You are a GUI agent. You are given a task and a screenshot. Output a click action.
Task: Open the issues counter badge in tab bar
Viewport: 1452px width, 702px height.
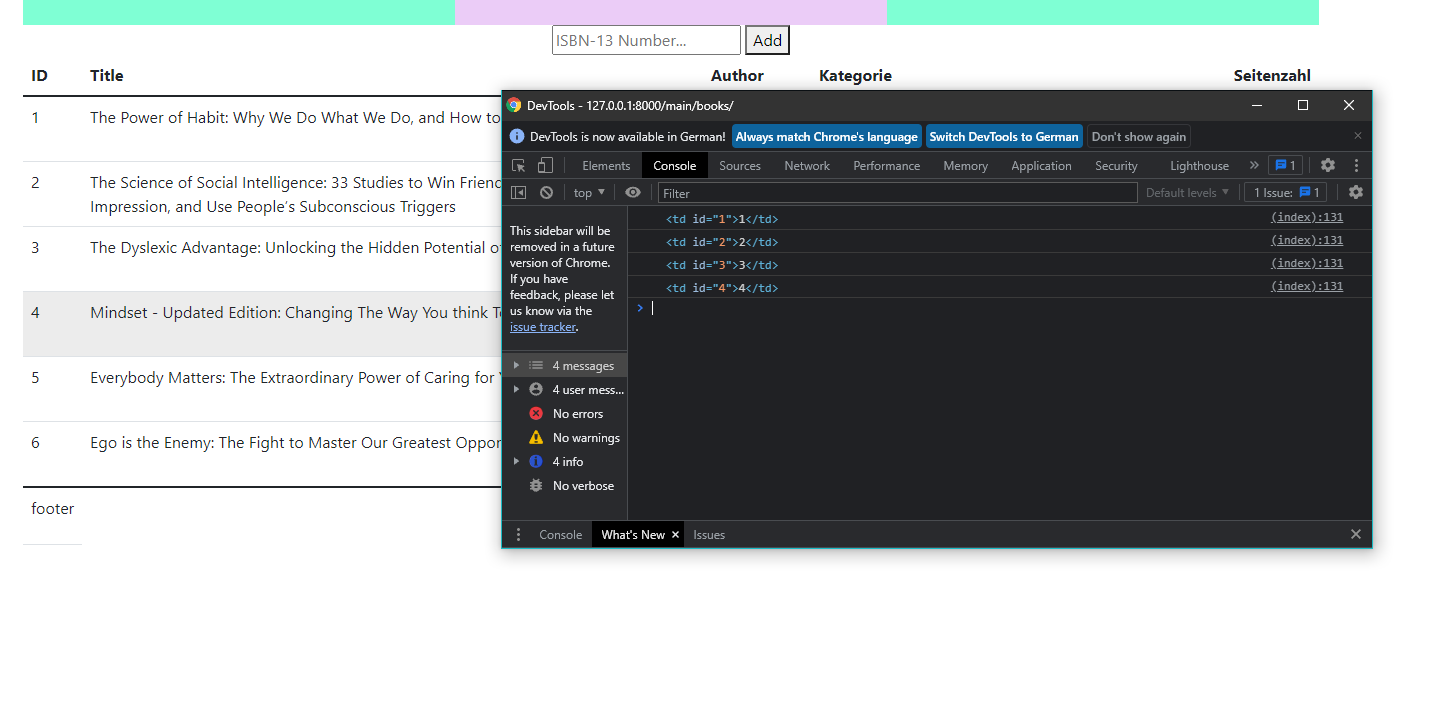coord(1285,166)
